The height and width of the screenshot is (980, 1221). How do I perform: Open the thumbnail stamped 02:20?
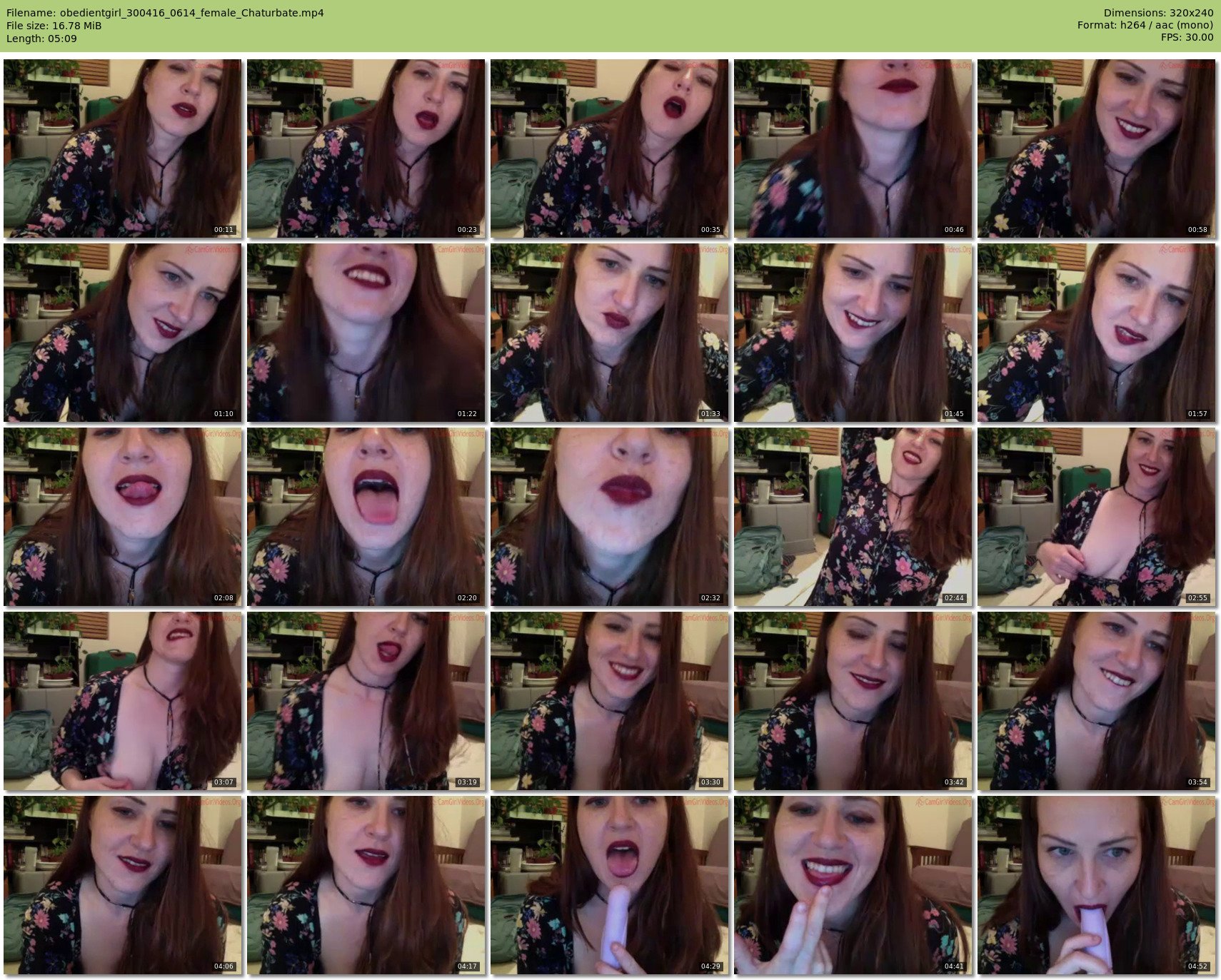[366, 517]
